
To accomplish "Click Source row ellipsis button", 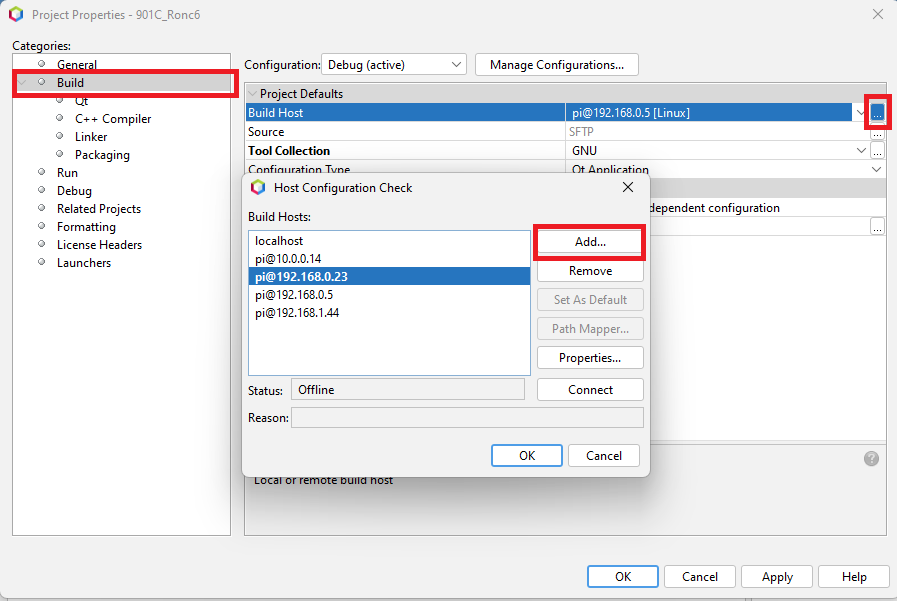I will (877, 134).
